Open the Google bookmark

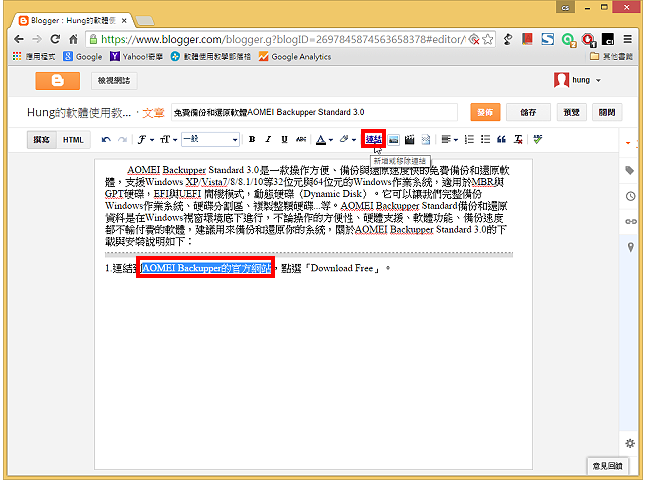coord(82,56)
